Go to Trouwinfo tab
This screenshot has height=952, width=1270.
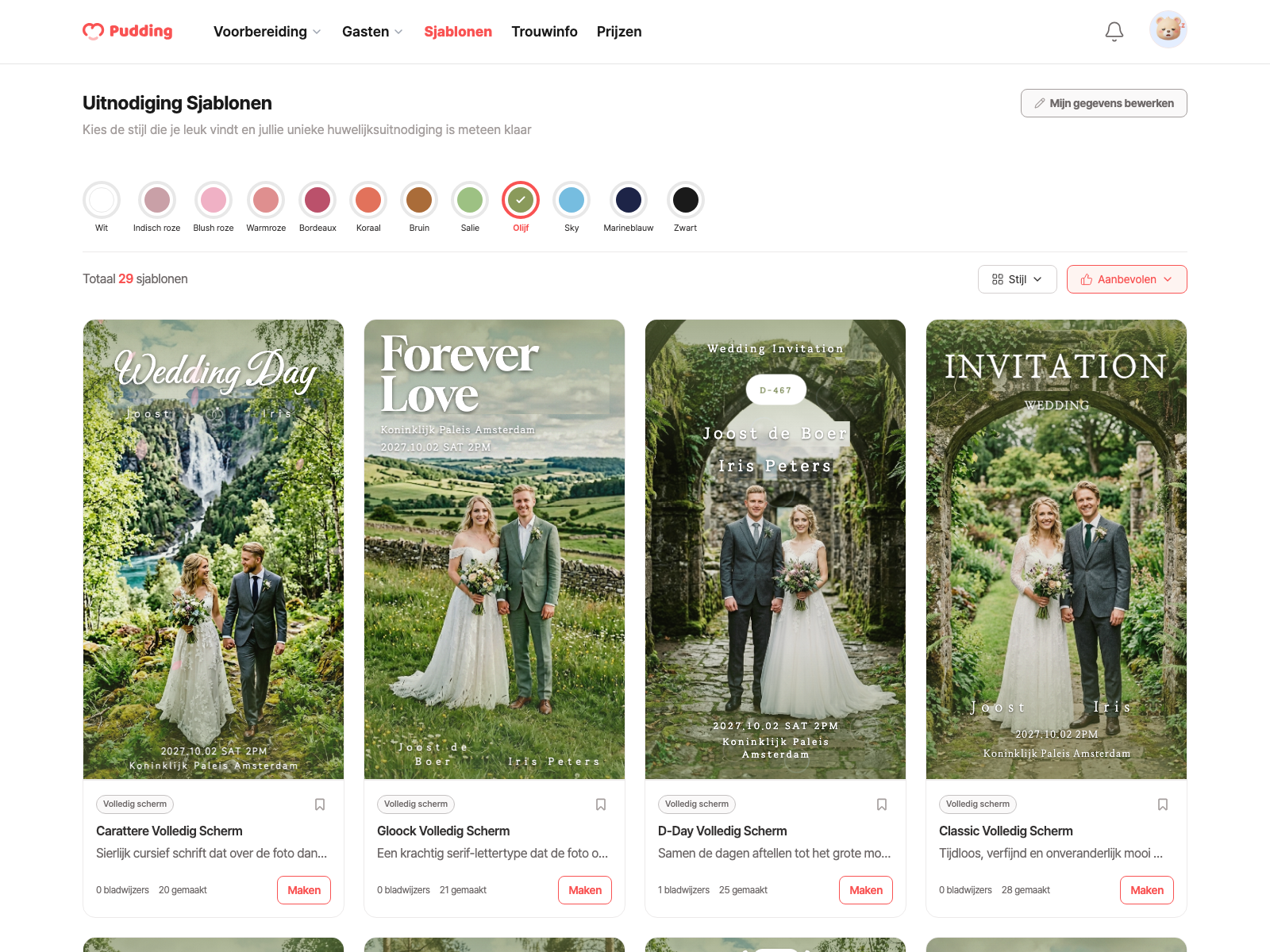click(x=545, y=32)
